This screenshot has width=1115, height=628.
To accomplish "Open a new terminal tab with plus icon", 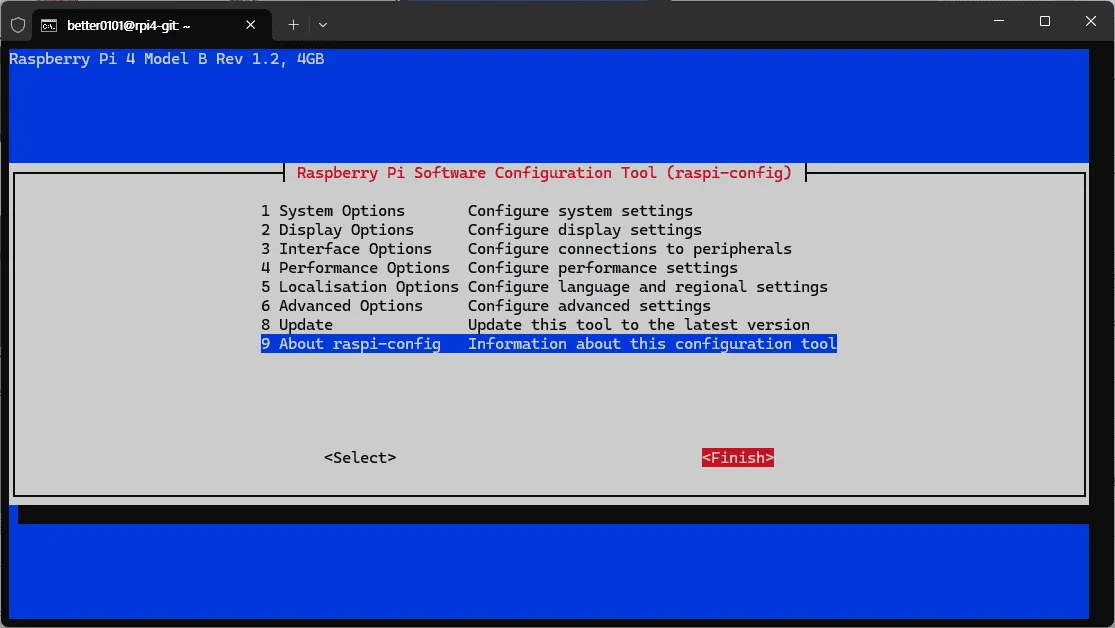I will [x=293, y=25].
